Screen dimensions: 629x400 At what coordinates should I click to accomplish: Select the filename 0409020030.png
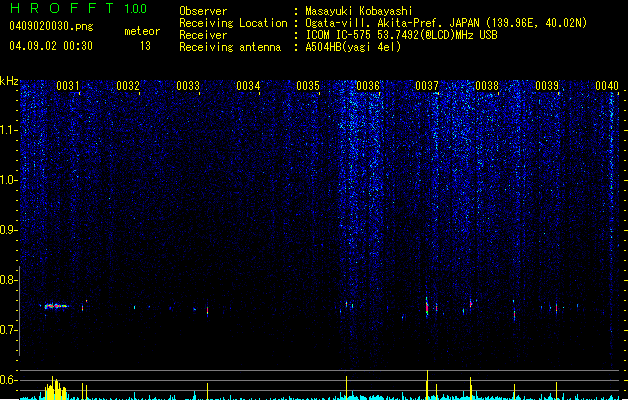click(51, 26)
